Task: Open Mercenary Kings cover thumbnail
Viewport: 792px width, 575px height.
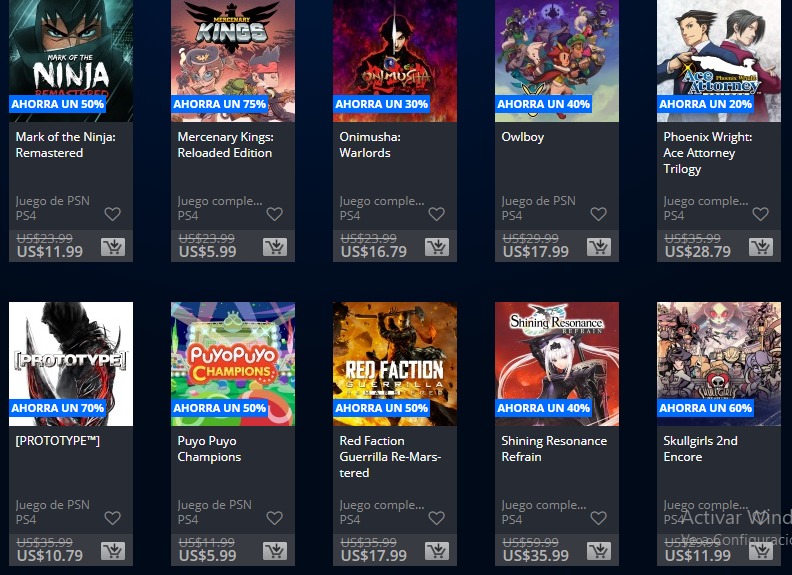Action: 233,61
